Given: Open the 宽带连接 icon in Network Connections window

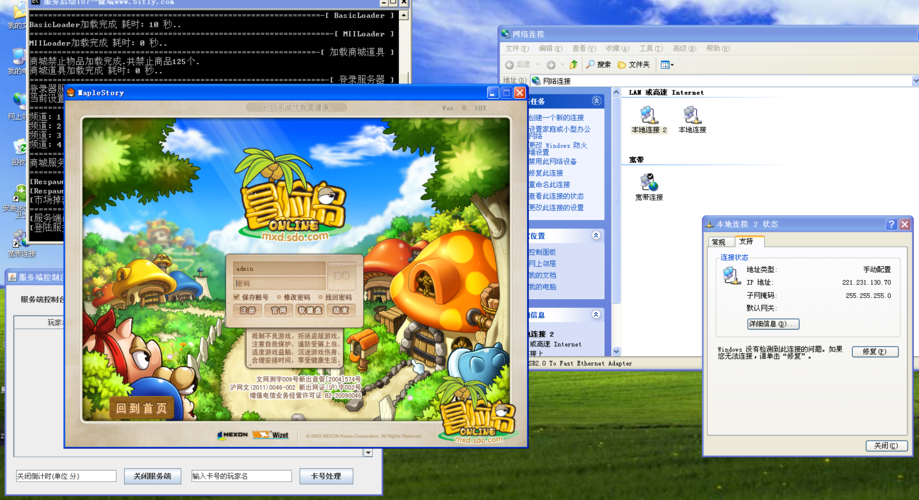Looking at the screenshot, I should click(649, 187).
